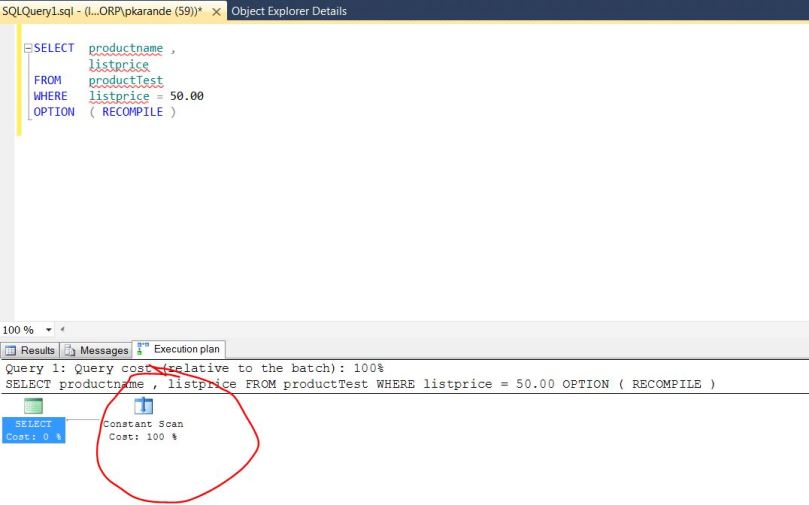
Task: Close the SQLQuery1.sql tab
Action: pyautogui.click(x=217, y=11)
